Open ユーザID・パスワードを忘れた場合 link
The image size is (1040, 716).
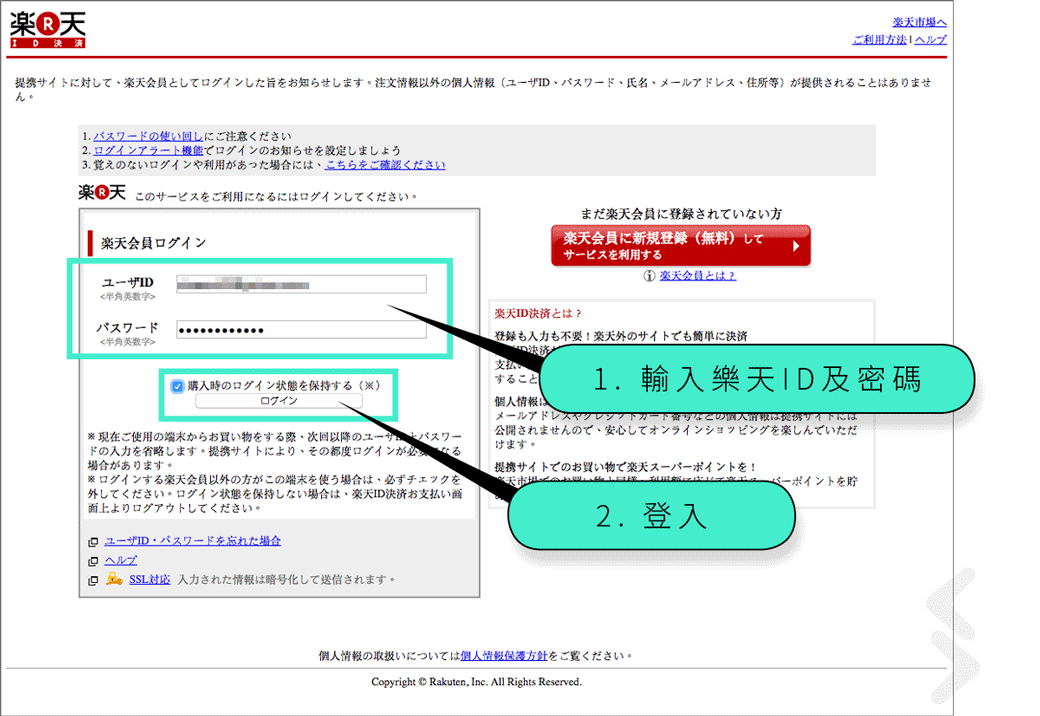pos(192,541)
